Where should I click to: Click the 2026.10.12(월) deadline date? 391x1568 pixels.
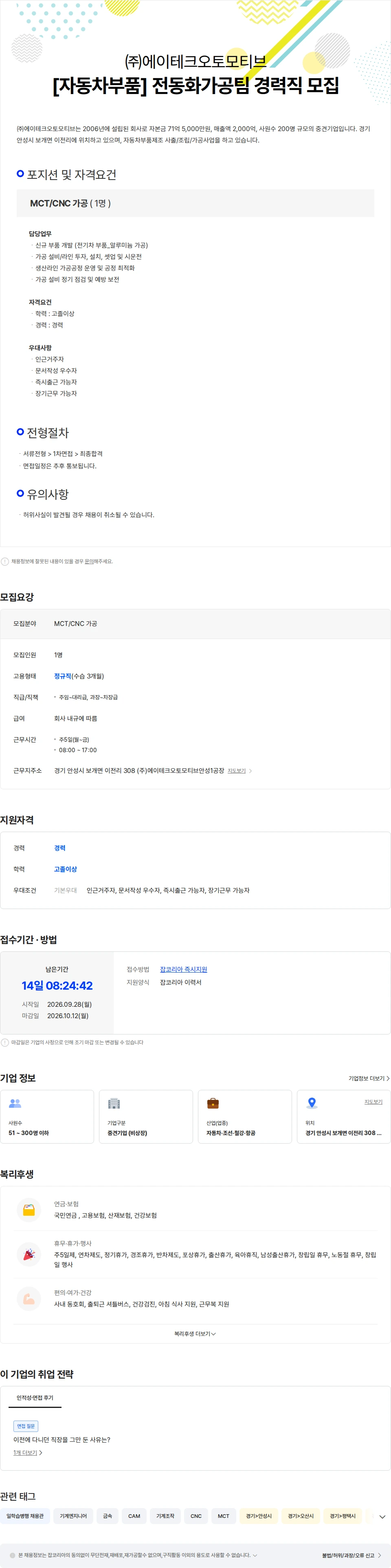[68, 1015]
